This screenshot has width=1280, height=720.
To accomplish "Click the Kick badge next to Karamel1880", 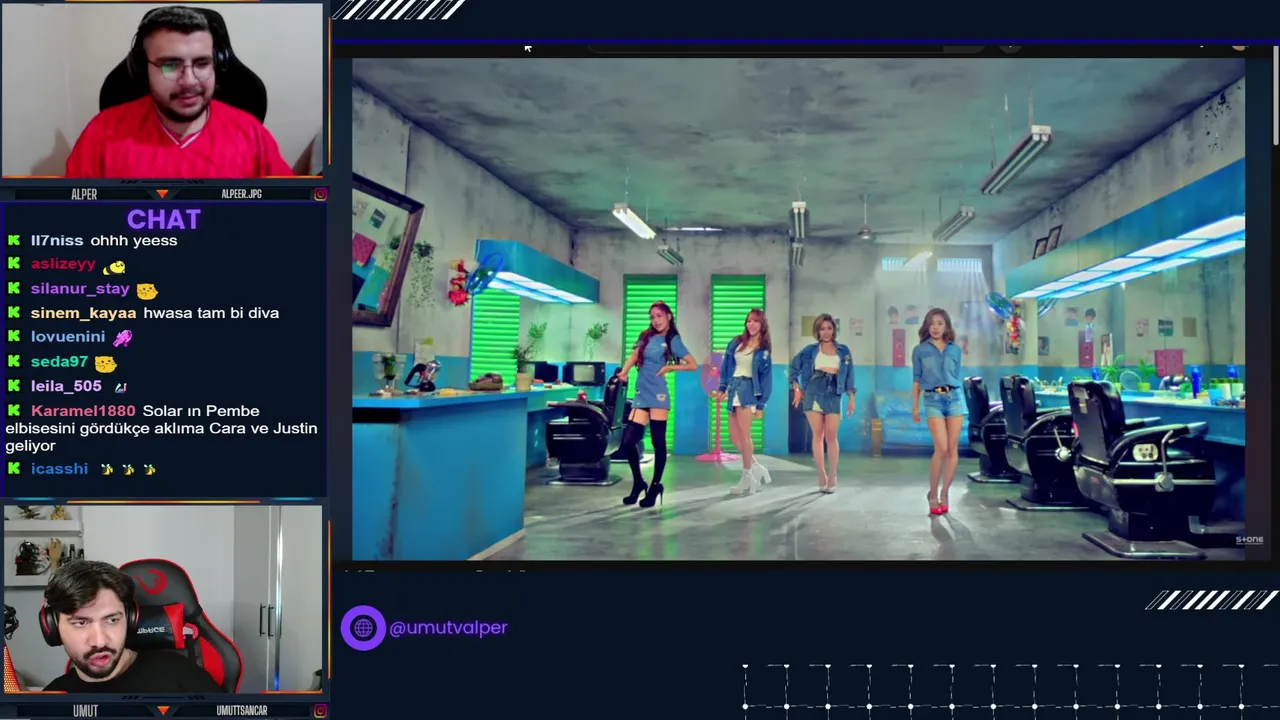I will [14, 411].
